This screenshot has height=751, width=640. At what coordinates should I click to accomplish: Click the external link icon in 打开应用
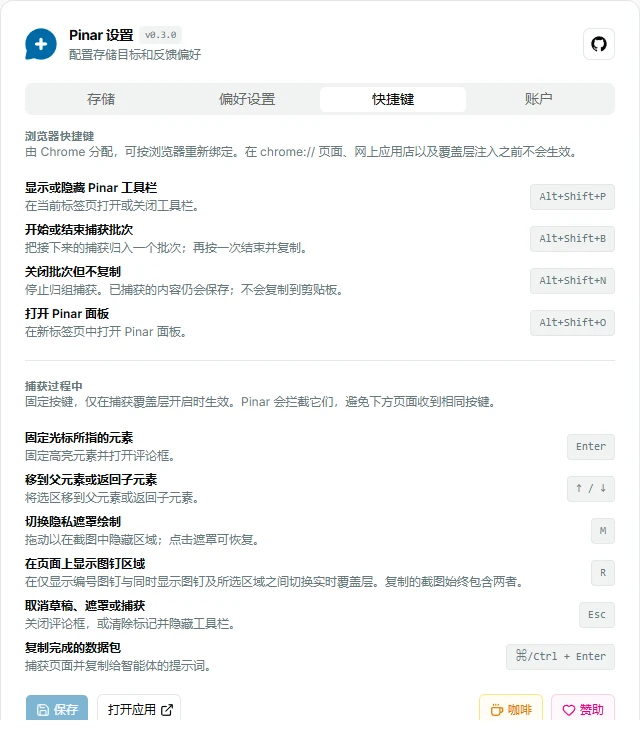click(x=167, y=710)
